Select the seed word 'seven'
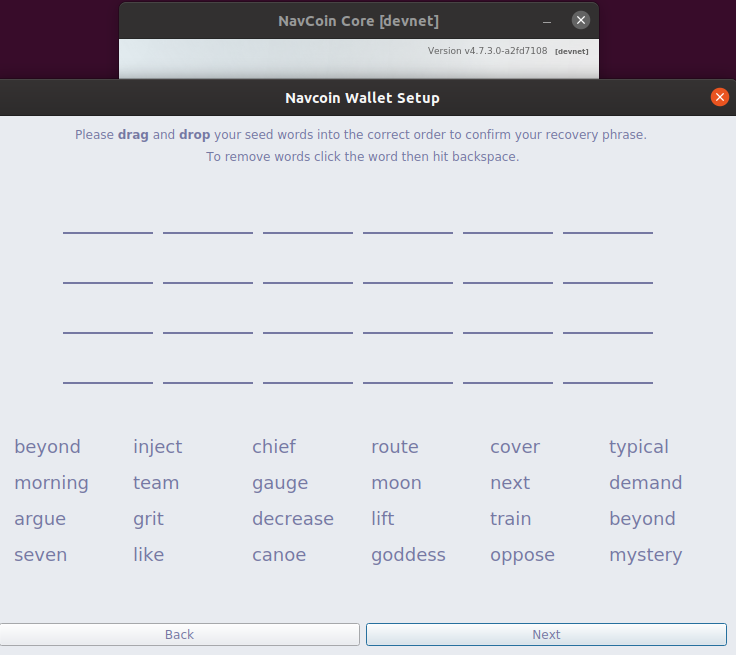Image resolution: width=736 pixels, height=655 pixels. tap(41, 555)
